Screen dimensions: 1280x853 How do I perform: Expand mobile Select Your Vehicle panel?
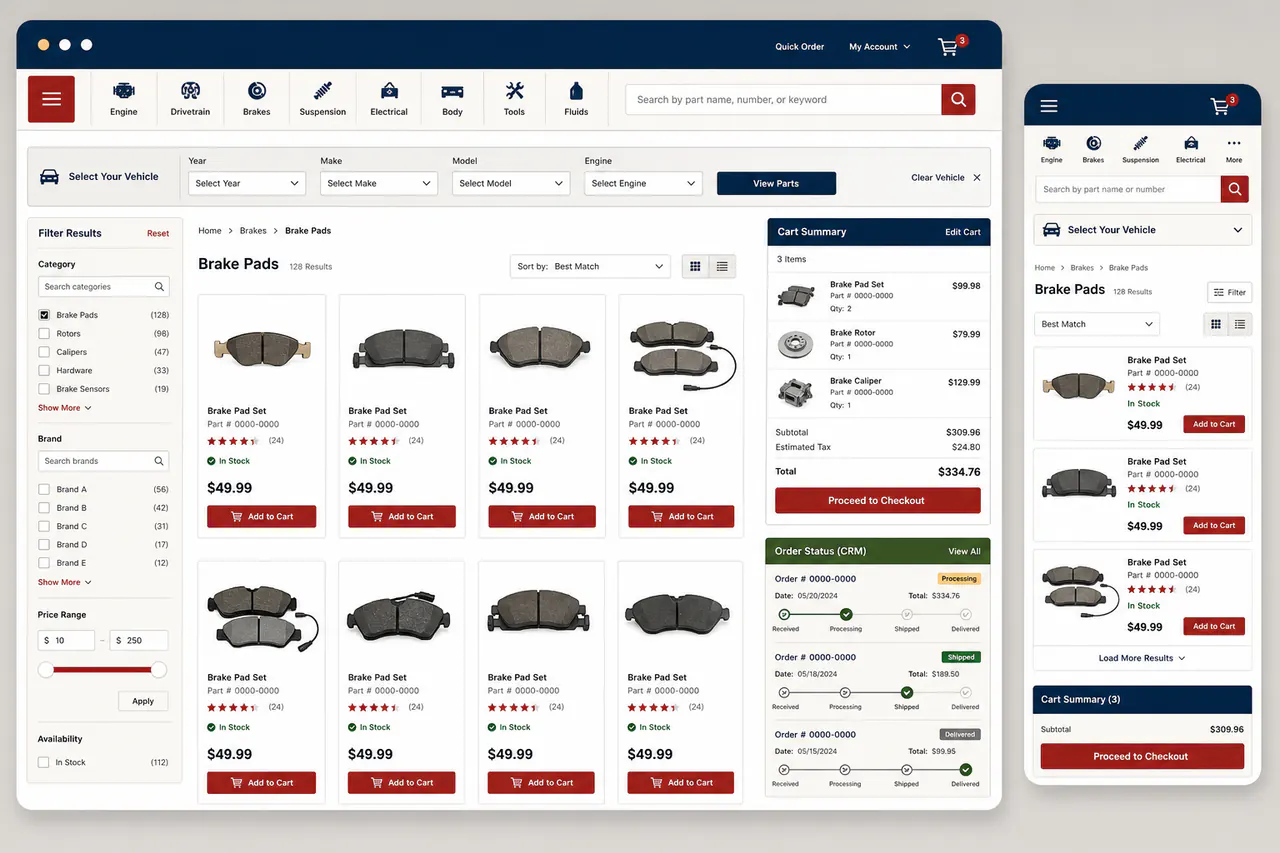click(1142, 230)
